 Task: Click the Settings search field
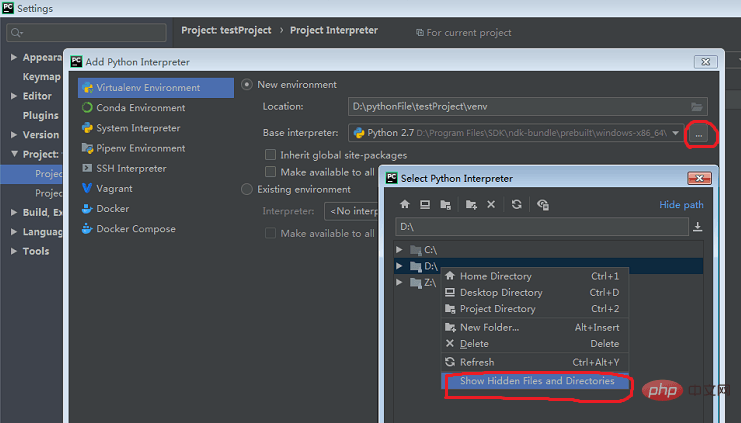(x=86, y=33)
